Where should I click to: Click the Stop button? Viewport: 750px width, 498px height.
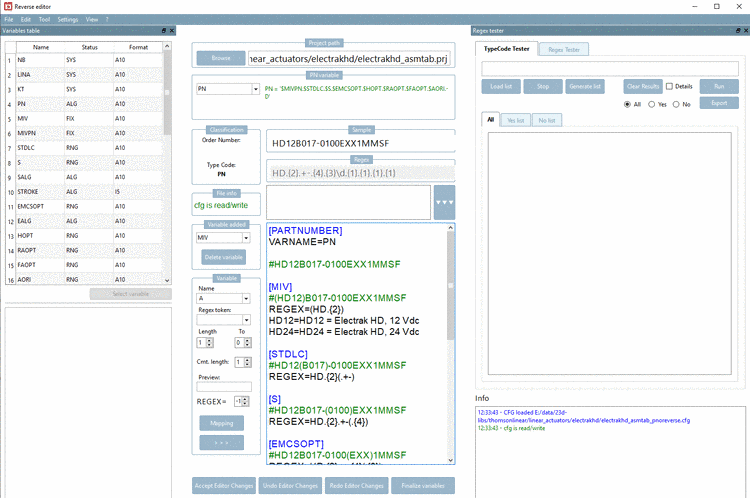[543, 87]
